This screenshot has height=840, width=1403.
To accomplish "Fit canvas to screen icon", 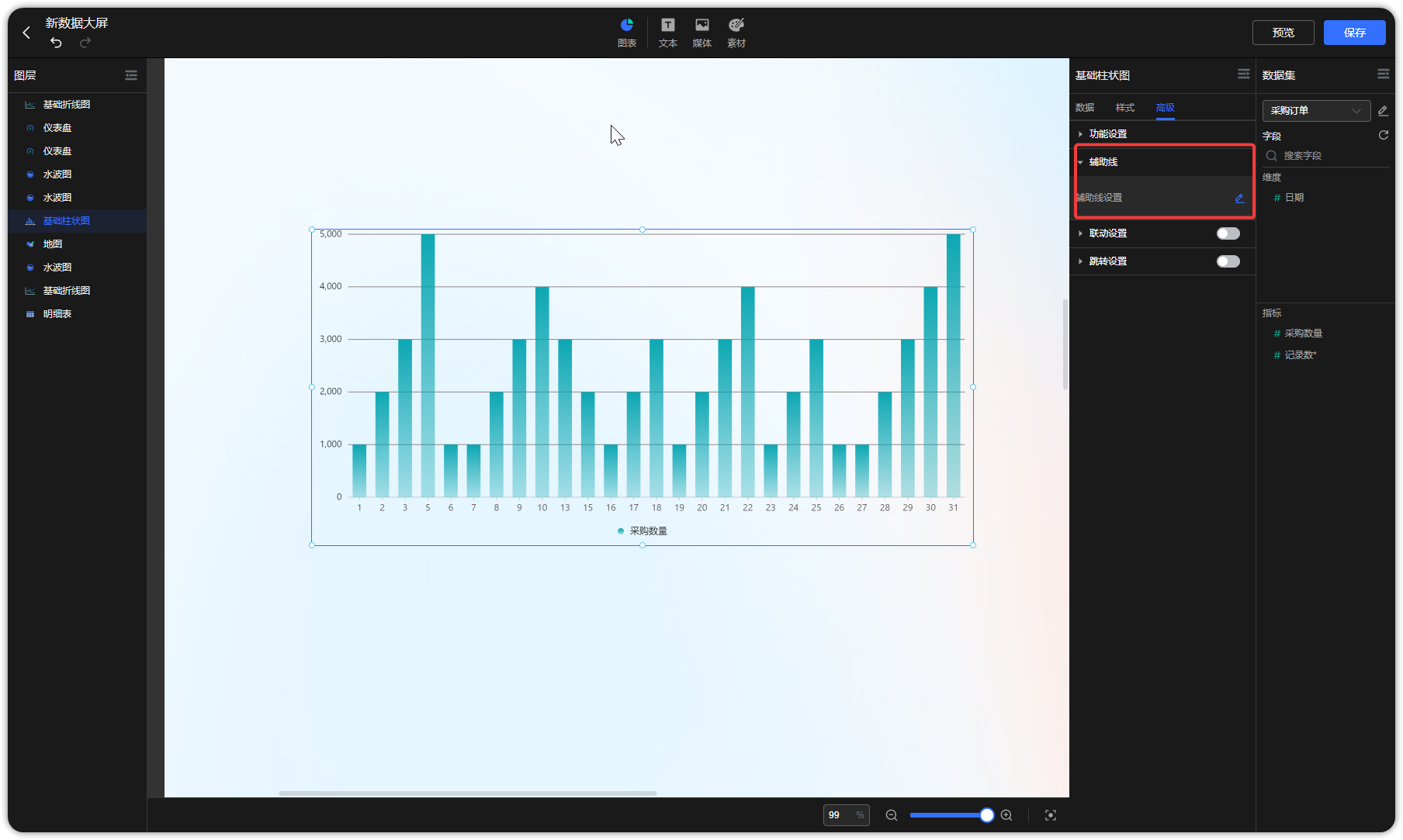I will coord(1051,815).
